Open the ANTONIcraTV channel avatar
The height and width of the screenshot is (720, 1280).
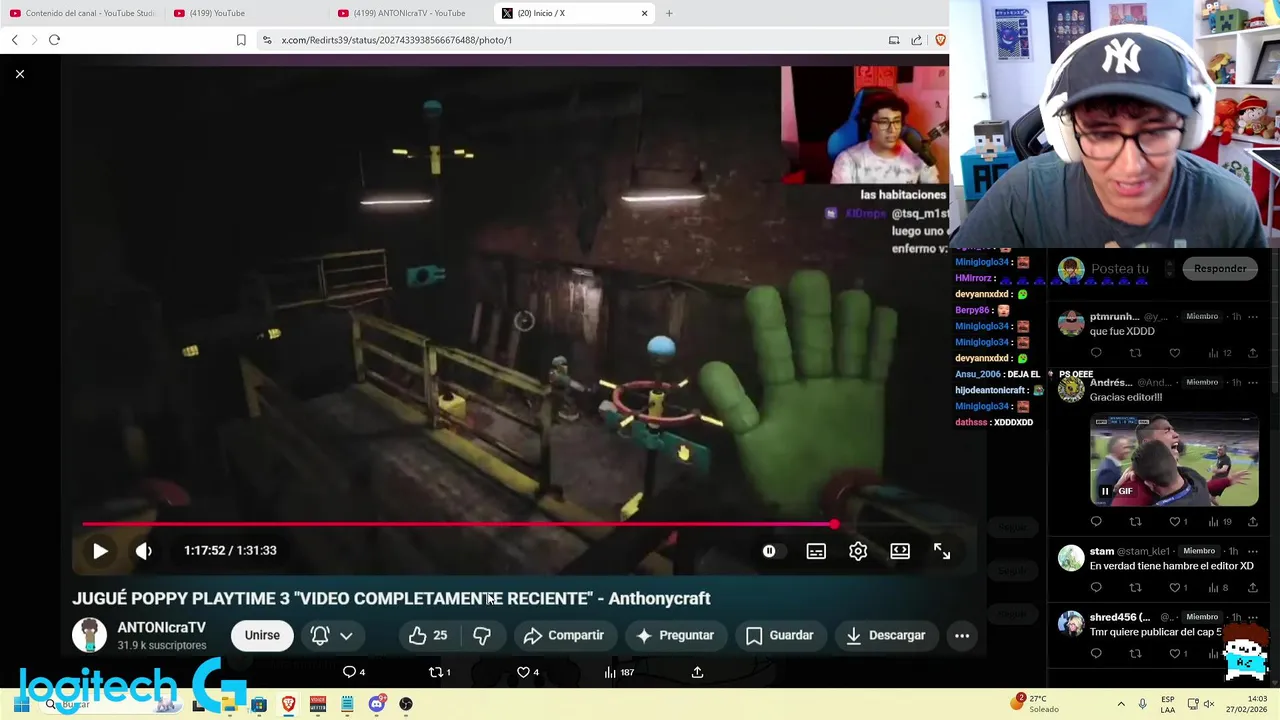coord(89,636)
